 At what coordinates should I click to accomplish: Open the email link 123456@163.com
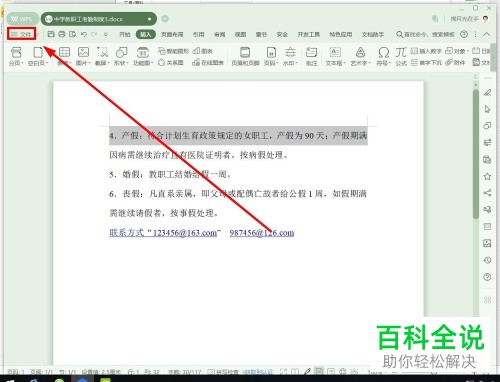[185, 233]
